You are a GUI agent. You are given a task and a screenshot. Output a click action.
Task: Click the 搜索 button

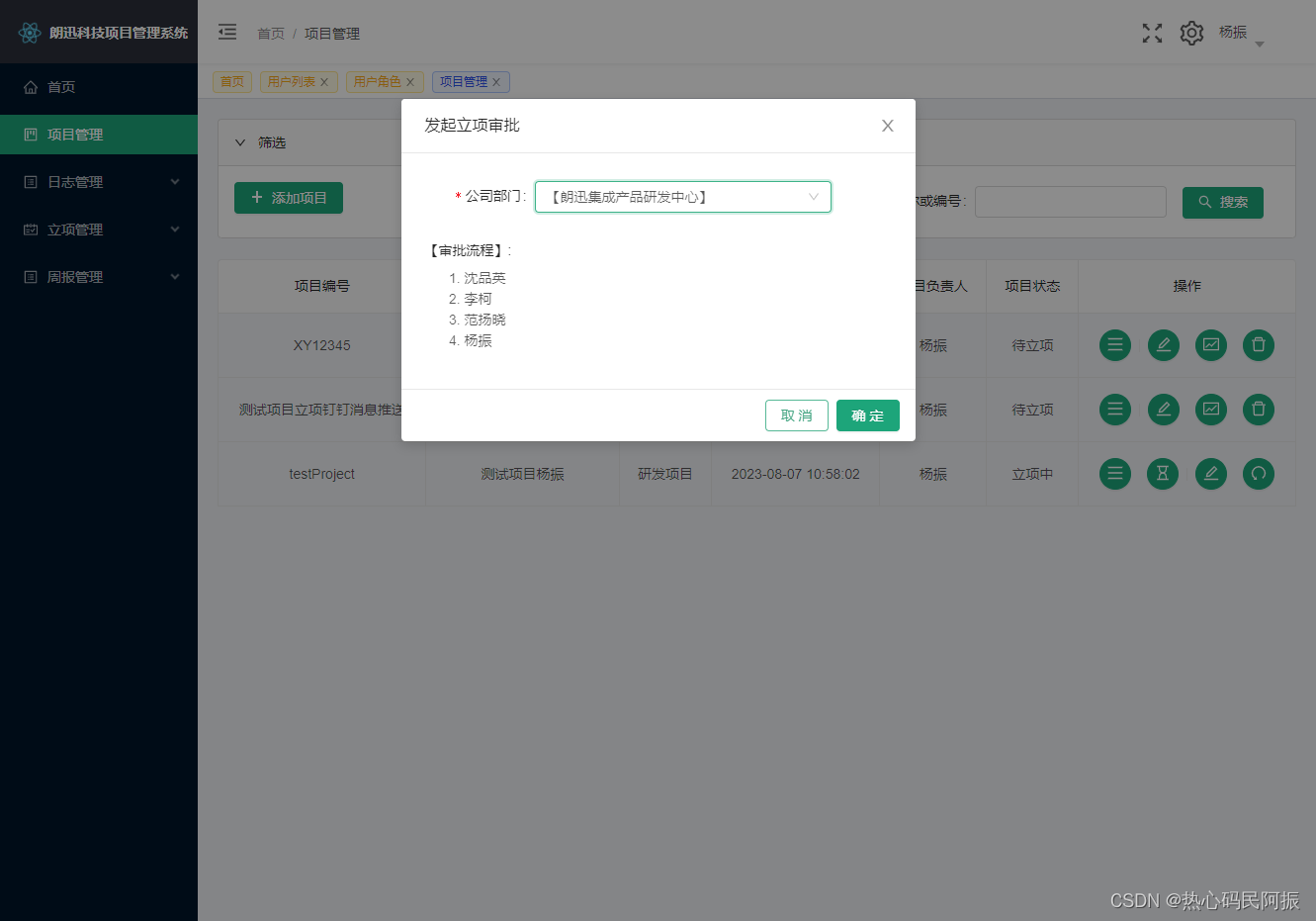pos(1223,202)
